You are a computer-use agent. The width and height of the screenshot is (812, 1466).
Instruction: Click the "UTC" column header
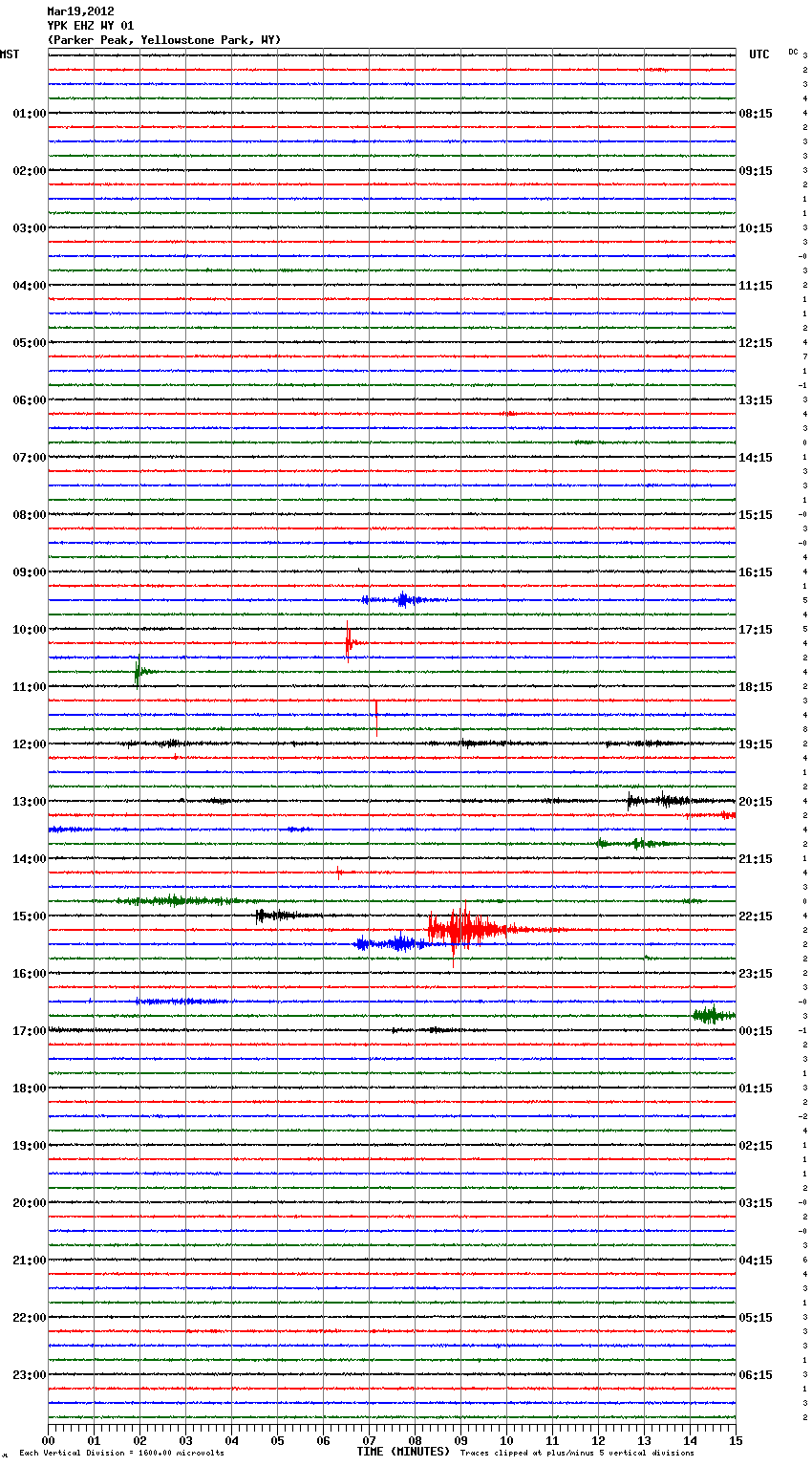[759, 54]
